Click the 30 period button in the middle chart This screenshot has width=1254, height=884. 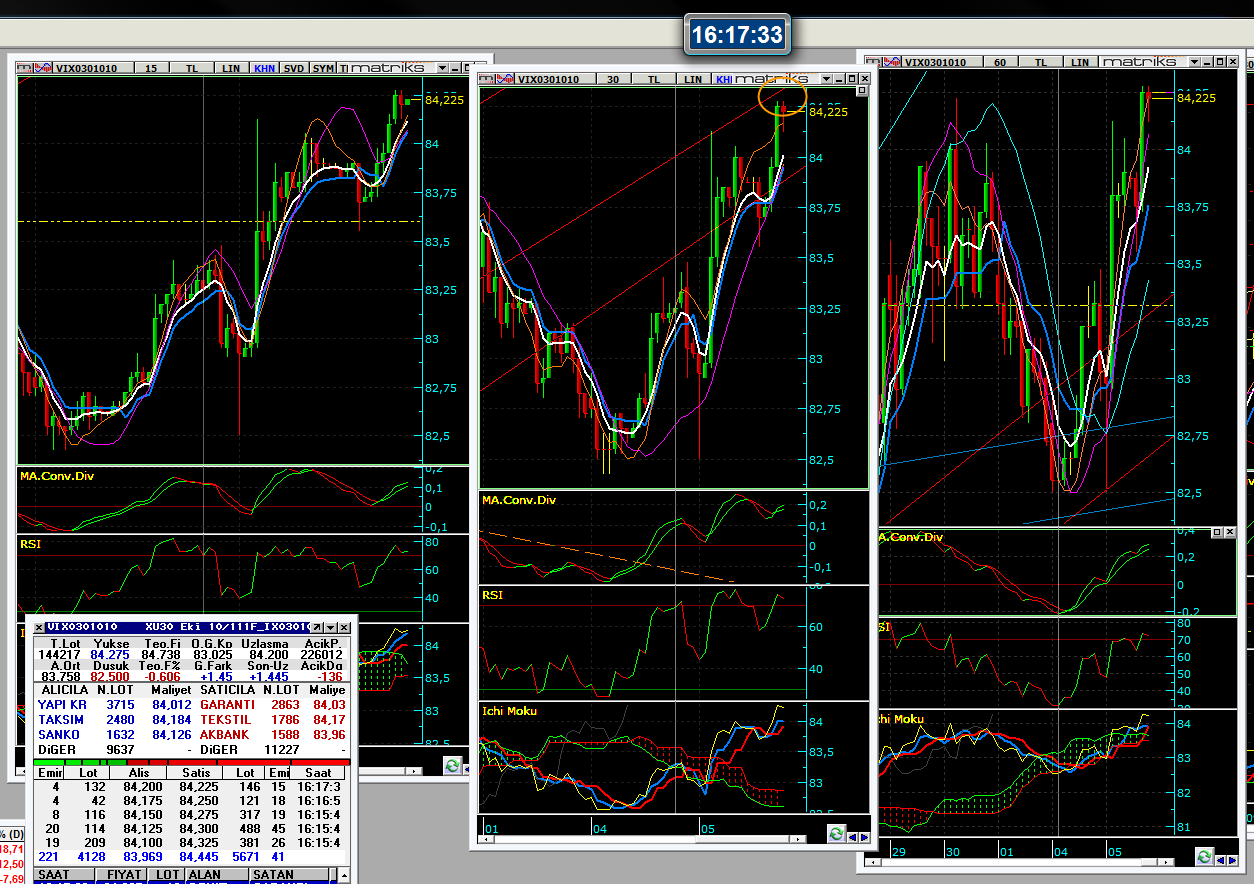(x=613, y=79)
